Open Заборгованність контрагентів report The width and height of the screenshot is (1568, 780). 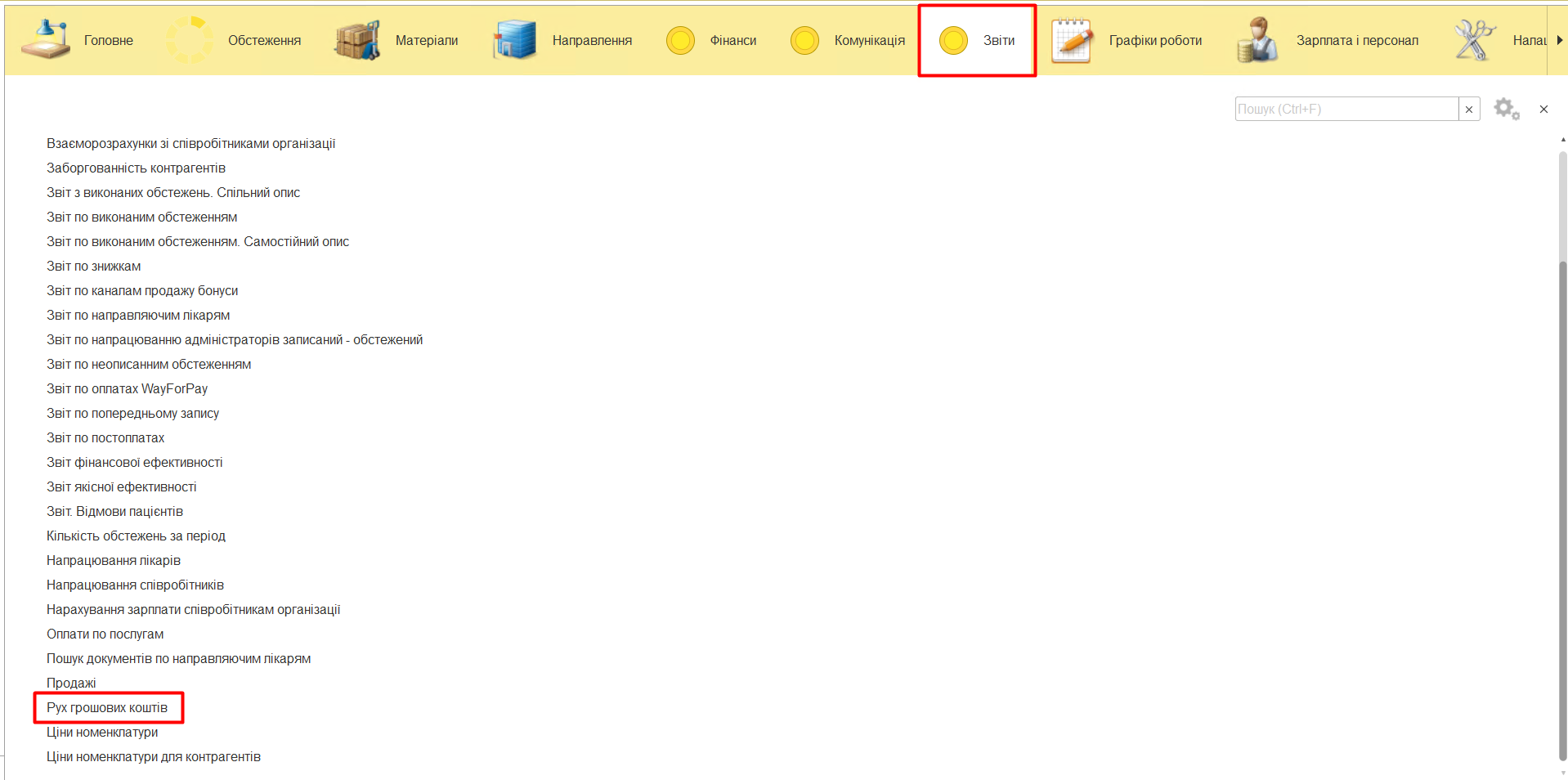pyautogui.click(x=136, y=168)
